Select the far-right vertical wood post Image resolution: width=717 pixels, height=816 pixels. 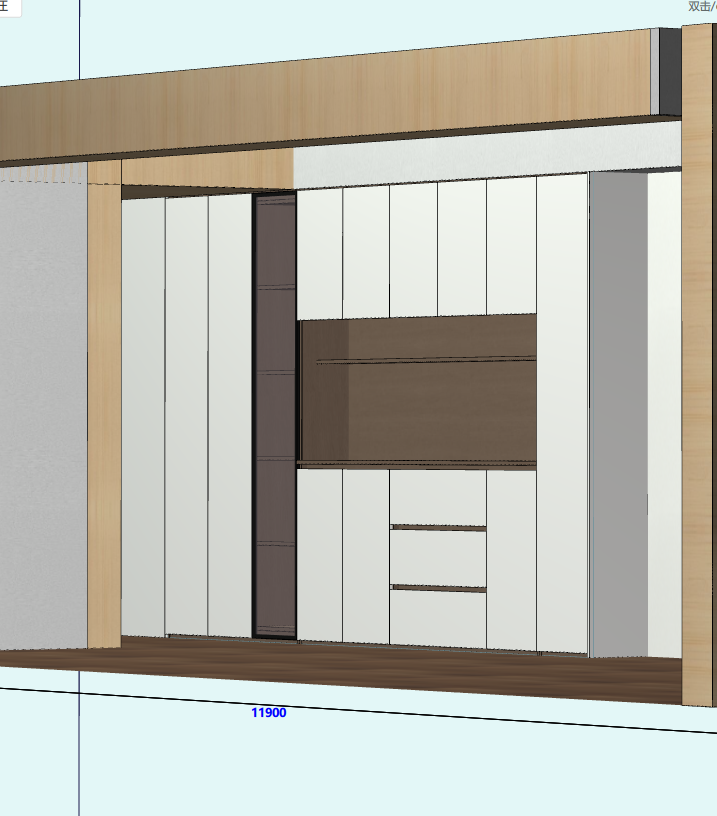pos(697,360)
